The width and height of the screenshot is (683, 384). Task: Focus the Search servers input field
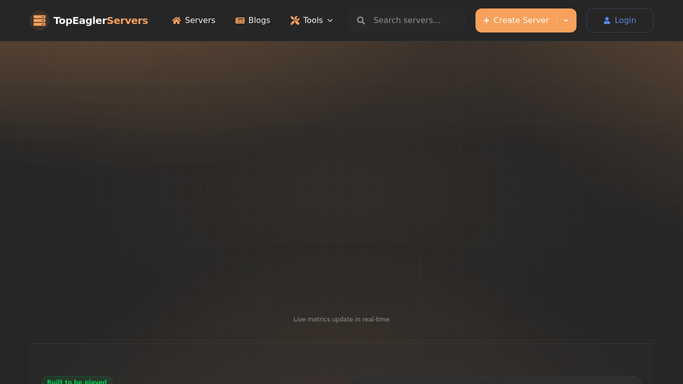[x=407, y=20]
